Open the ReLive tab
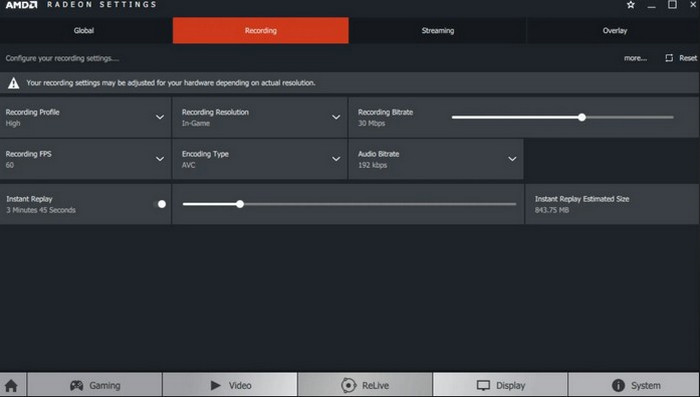The image size is (700, 397). pyautogui.click(x=365, y=385)
